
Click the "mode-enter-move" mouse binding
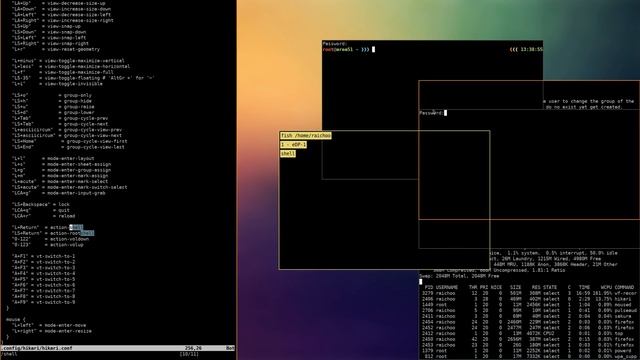(49, 325)
